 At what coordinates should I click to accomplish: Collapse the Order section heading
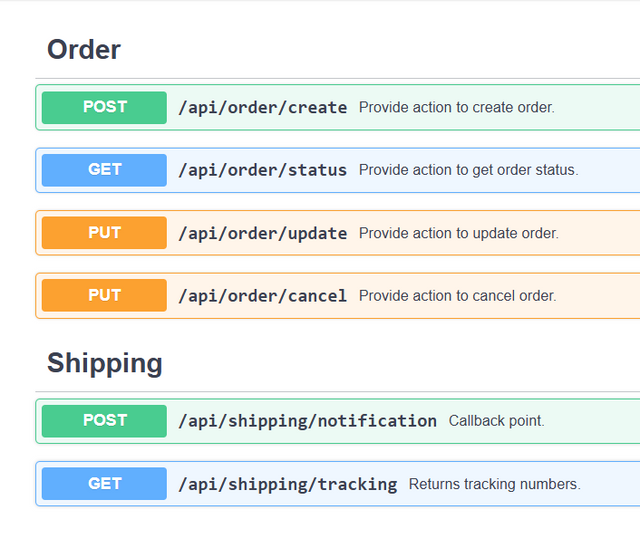[84, 50]
